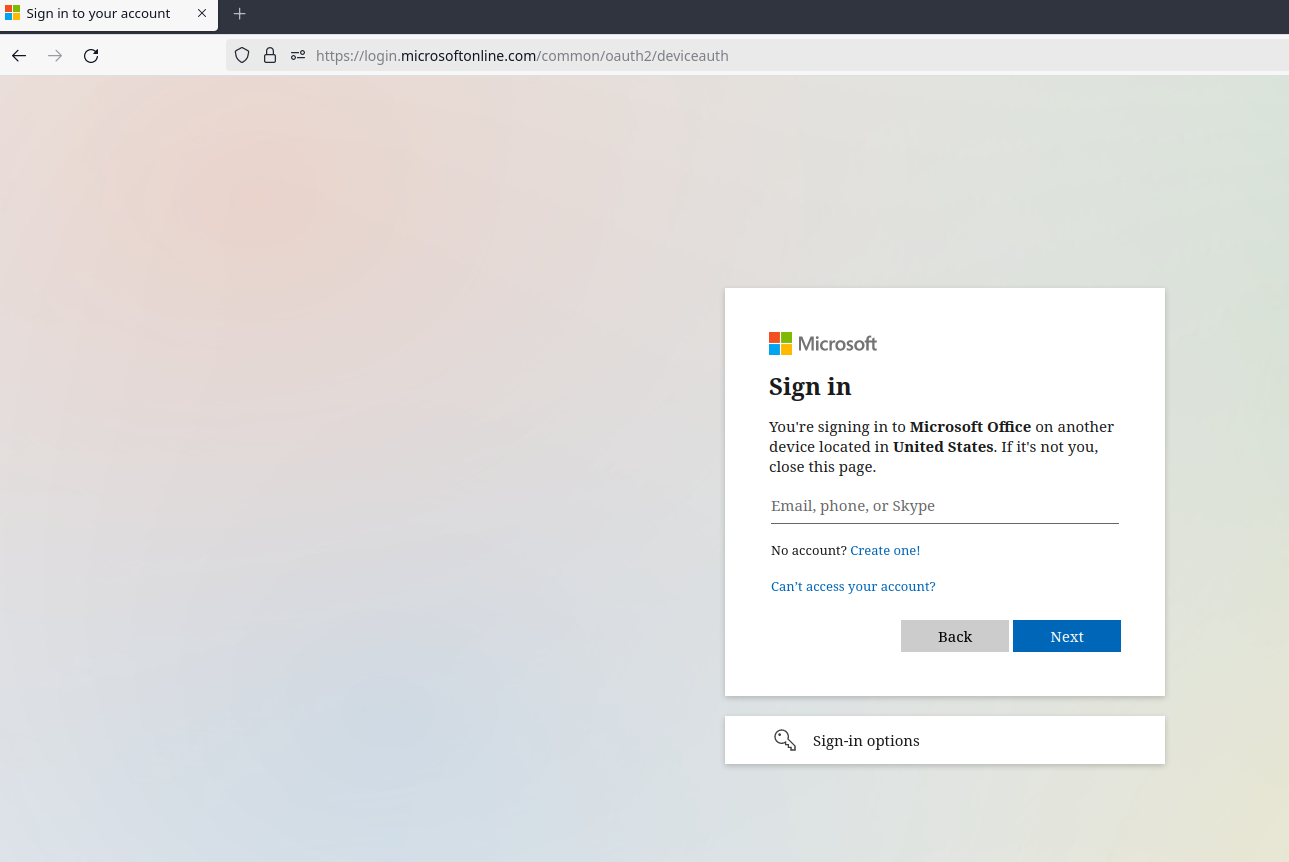Click inside the browser address bar

tap(520, 55)
